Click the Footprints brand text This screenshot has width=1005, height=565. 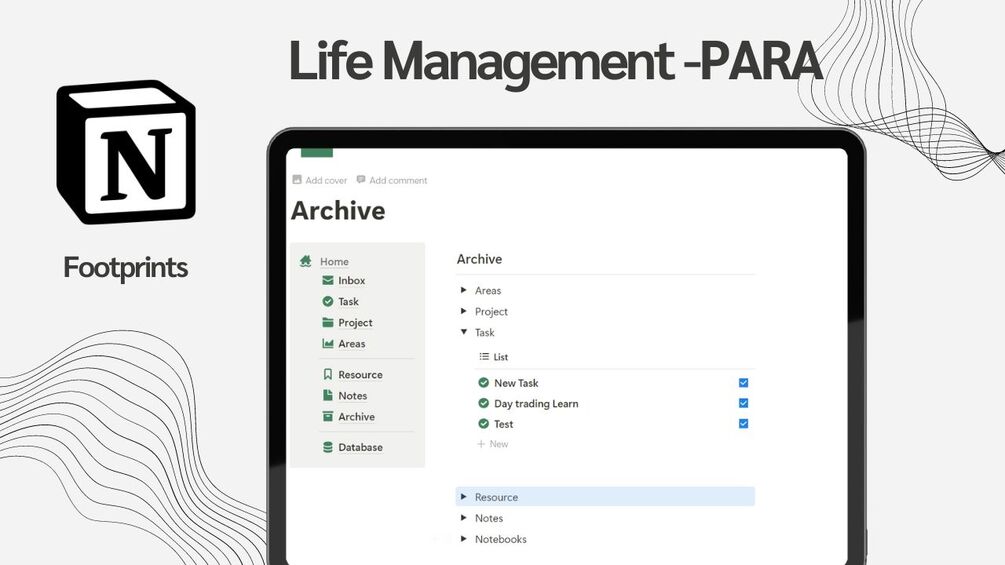coord(126,268)
